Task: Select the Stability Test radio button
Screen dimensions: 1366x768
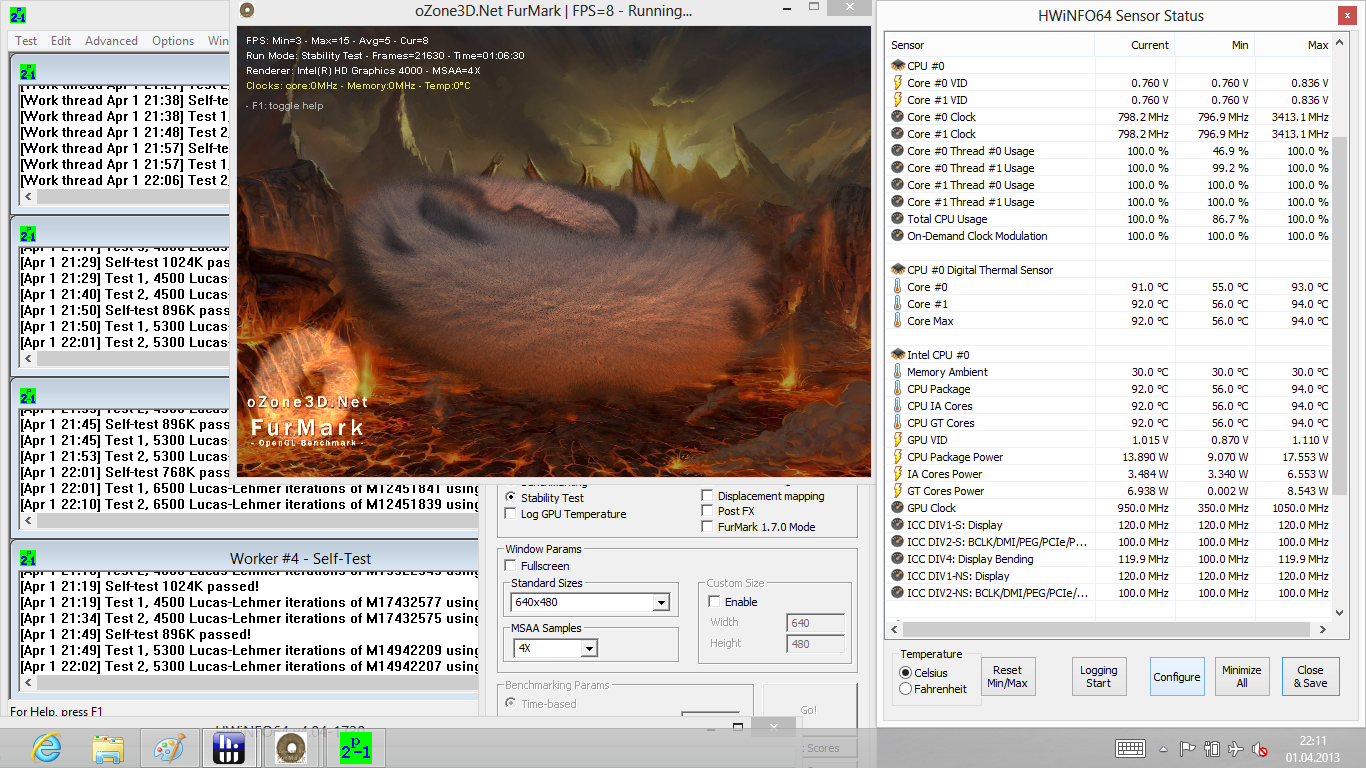Action: pos(511,497)
